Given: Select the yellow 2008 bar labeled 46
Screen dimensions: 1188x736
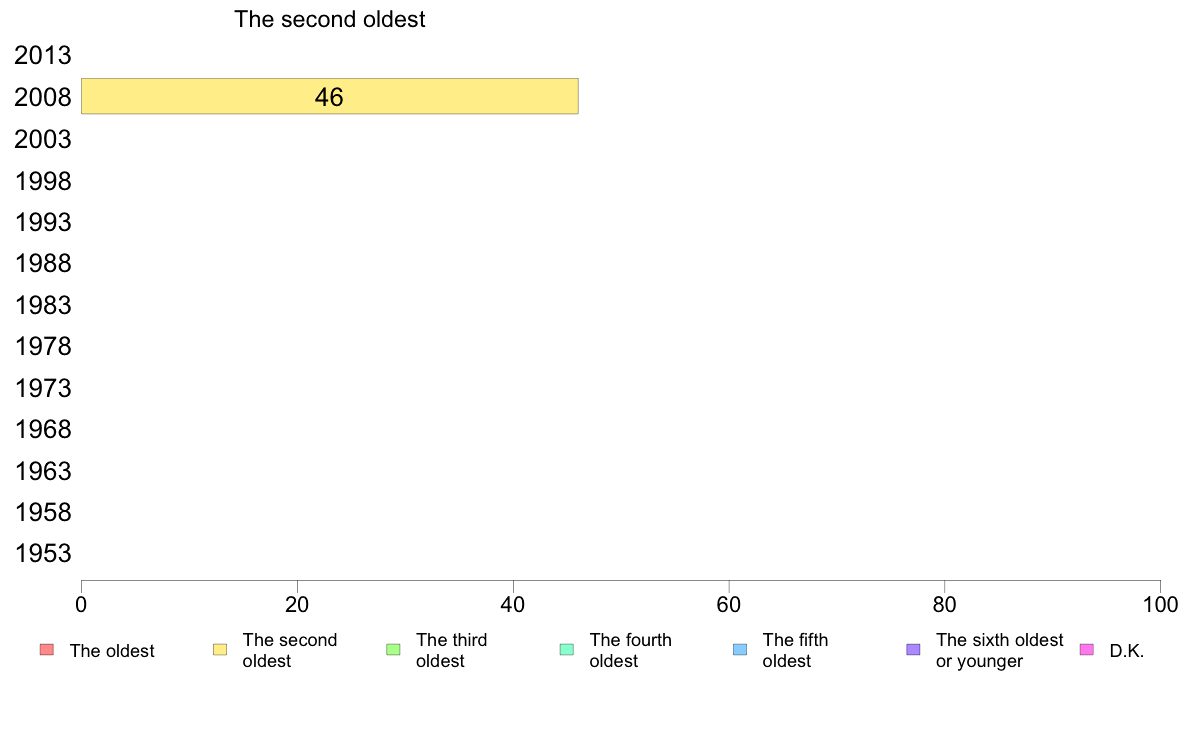Looking at the screenshot, I should pyautogui.click(x=330, y=96).
